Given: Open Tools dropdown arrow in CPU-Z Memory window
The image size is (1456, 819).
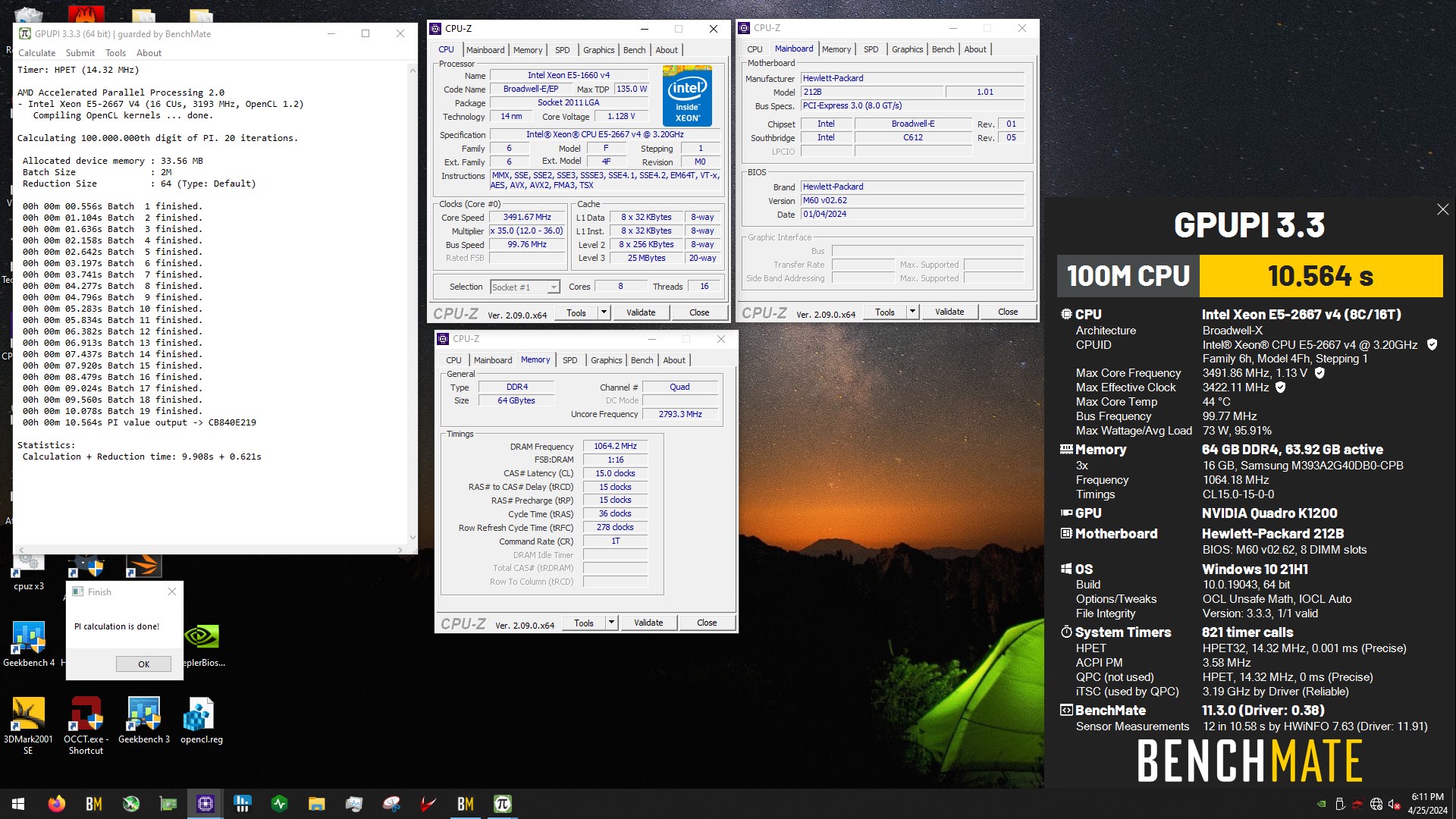Looking at the screenshot, I should (x=611, y=623).
